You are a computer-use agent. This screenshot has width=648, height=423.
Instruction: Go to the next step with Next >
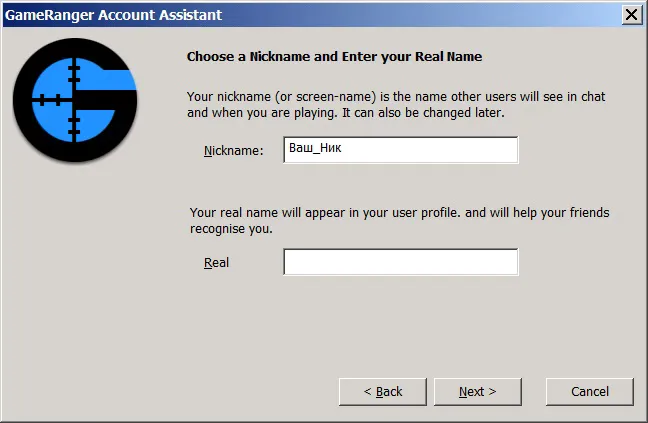coord(478,391)
